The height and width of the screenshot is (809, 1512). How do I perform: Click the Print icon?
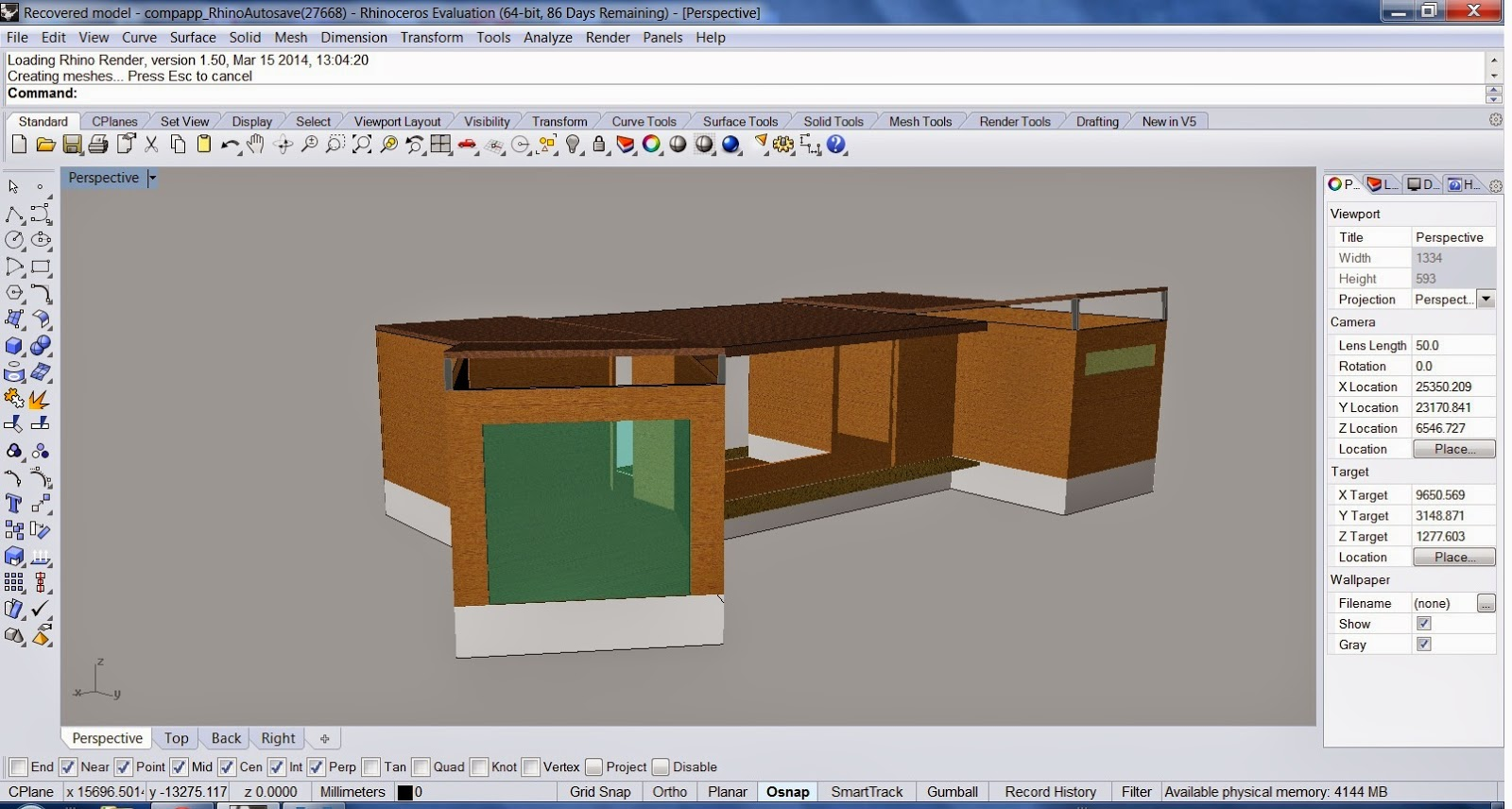click(98, 145)
